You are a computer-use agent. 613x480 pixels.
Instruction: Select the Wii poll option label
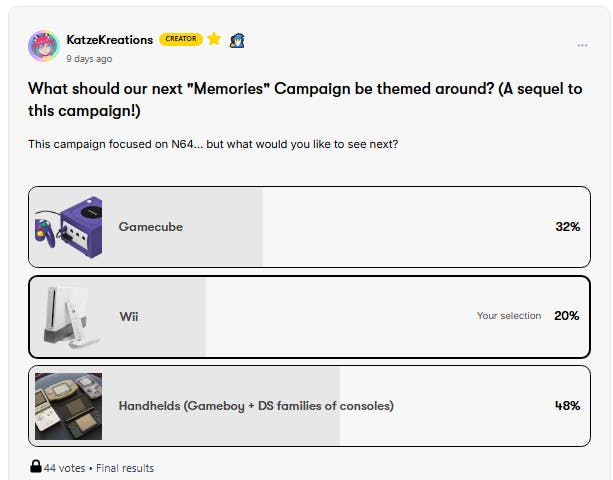[129, 316]
